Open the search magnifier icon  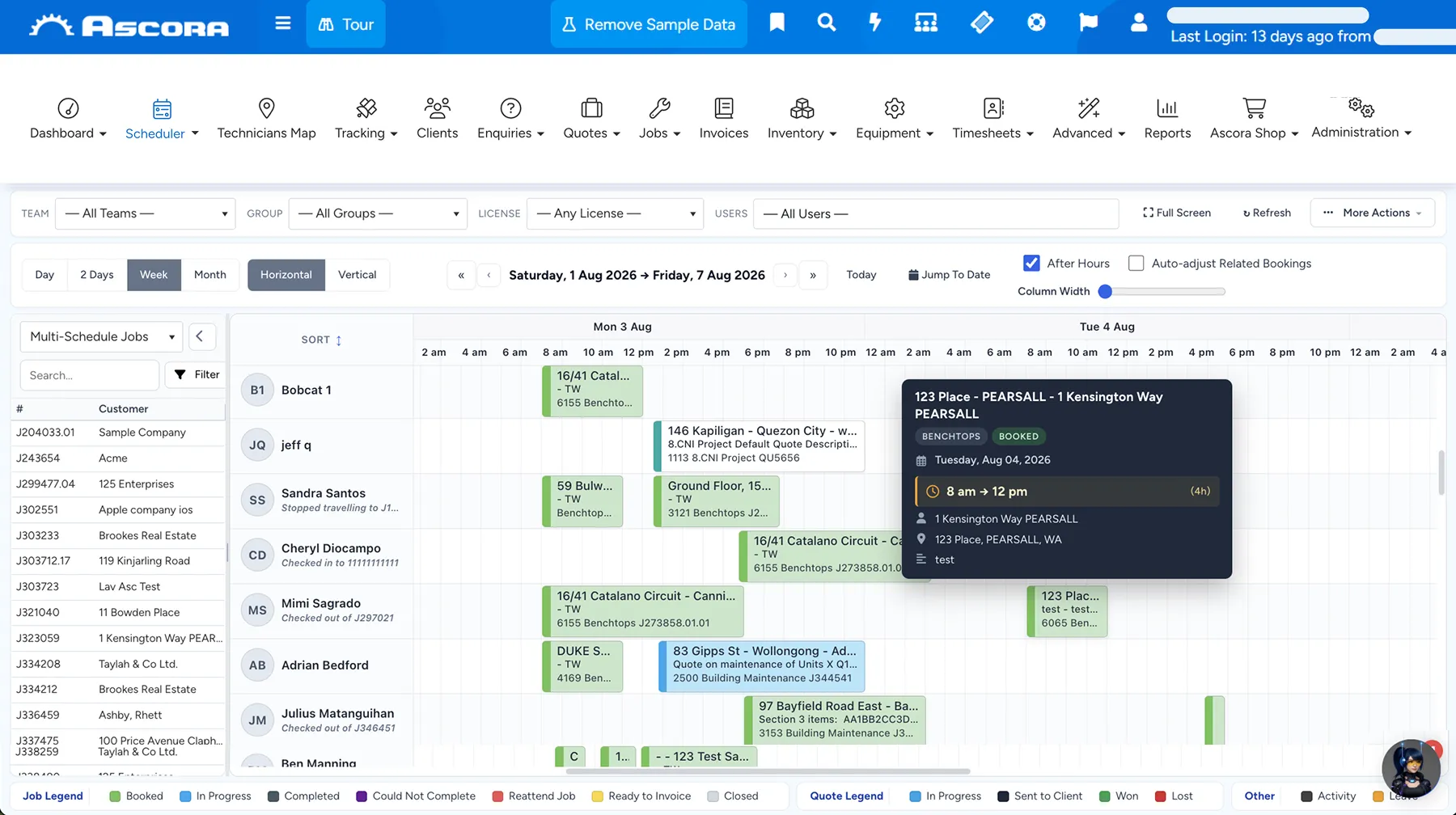[x=826, y=23]
